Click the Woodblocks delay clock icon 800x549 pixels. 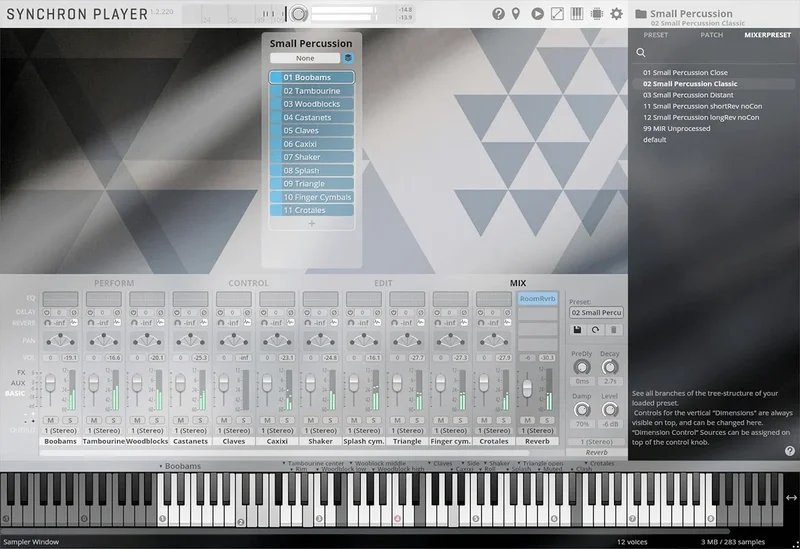[134, 312]
